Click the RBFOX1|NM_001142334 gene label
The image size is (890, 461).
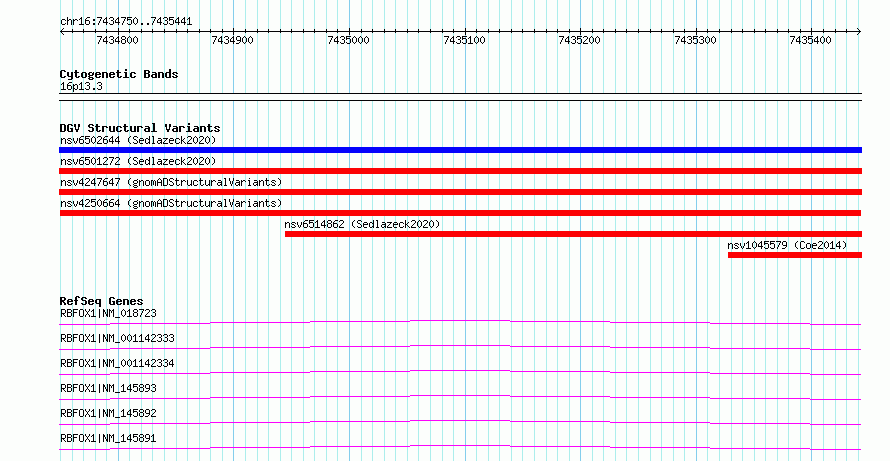click(117, 363)
